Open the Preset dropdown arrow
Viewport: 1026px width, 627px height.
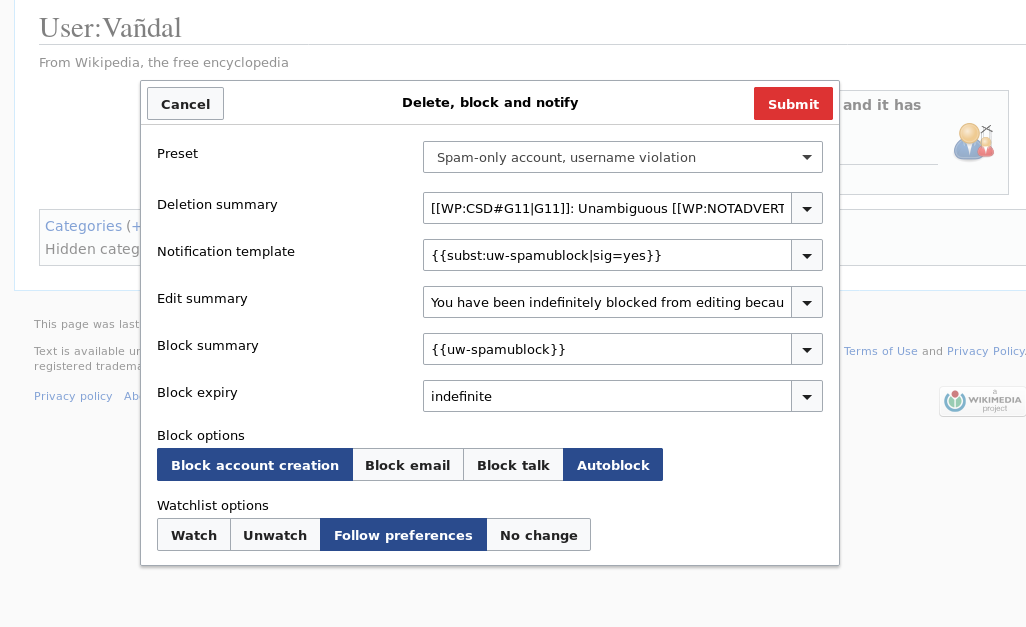[x=806, y=157]
